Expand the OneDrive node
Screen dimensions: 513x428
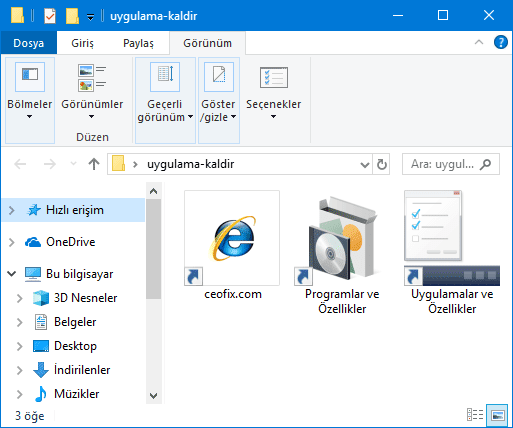tap(12, 242)
